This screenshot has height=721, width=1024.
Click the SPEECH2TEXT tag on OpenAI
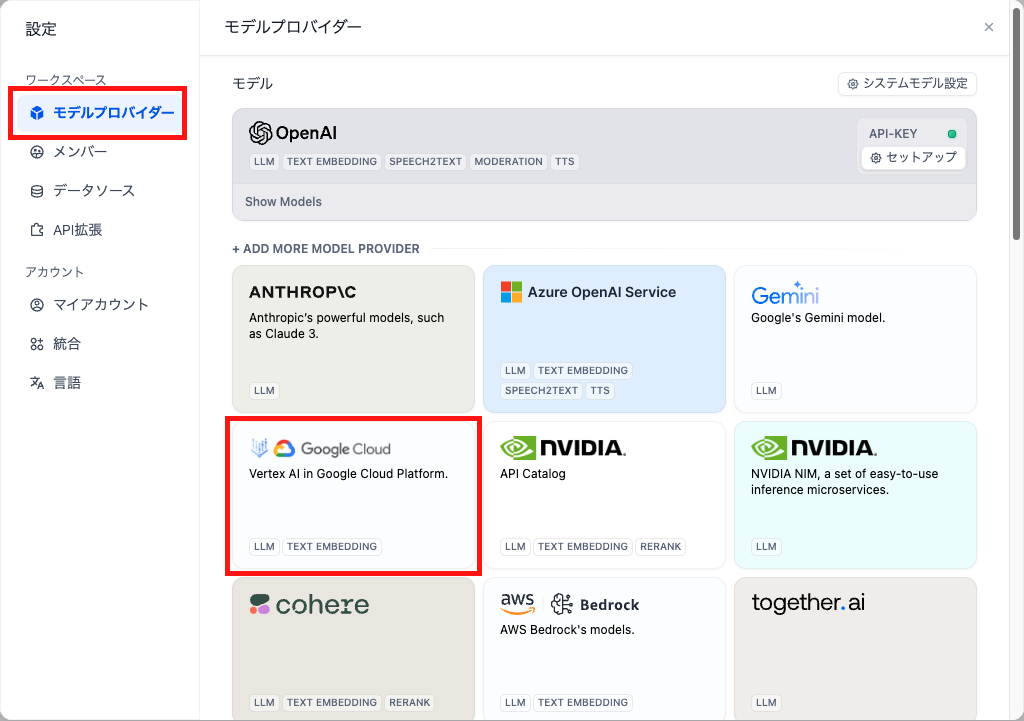pyautogui.click(x=425, y=161)
